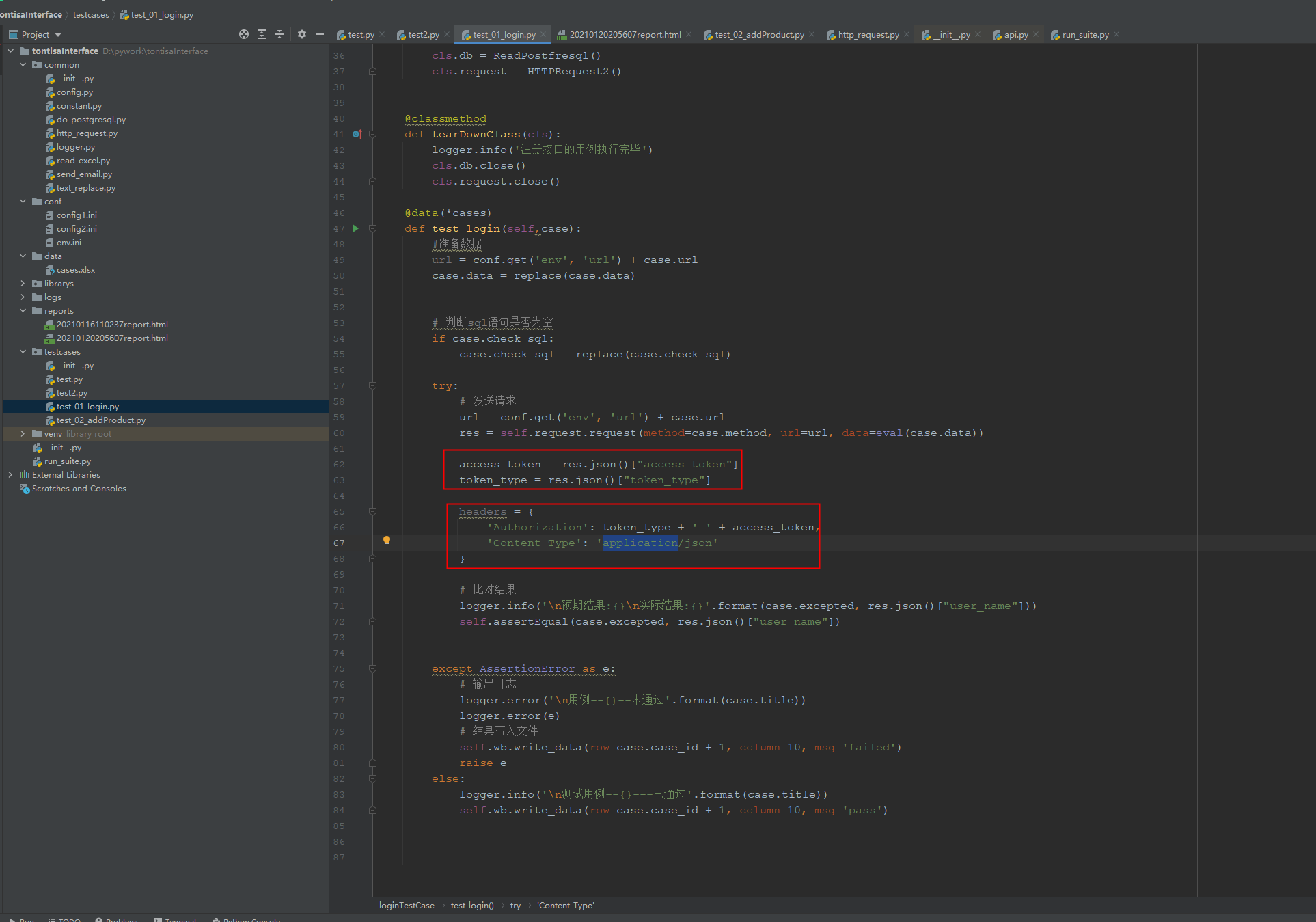
Task: Click the Collapse All icon in Project panel
Action: tap(279, 34)
